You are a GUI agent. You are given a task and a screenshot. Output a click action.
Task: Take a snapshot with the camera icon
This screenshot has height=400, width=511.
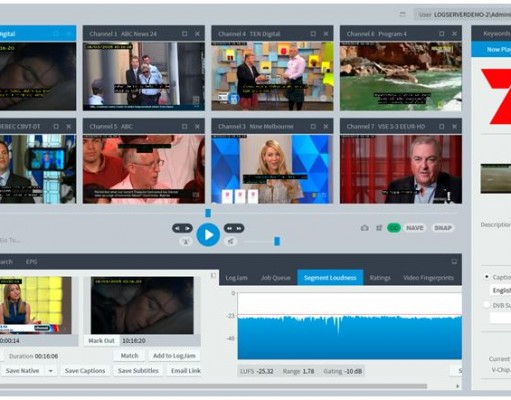[365, 228]
